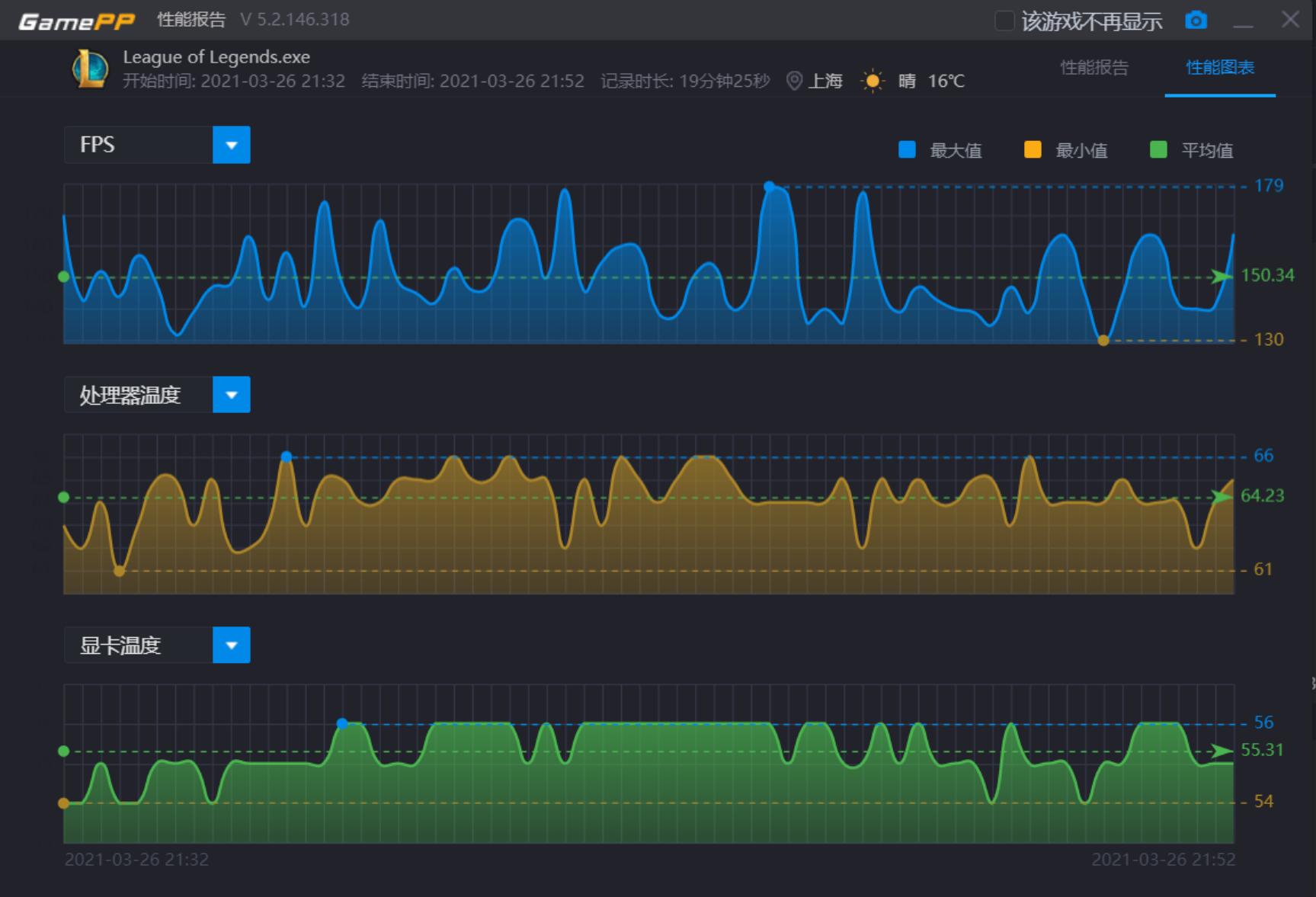Click the camera screenshot icon
Screen dimensions: 1316x897
point(1196,21)
